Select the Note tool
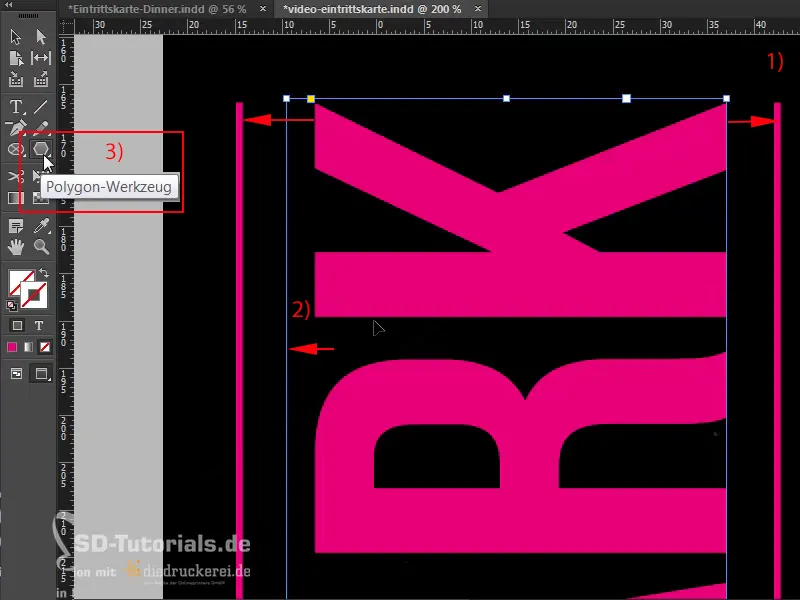This screenshot has height=600, width=800. 16,226
